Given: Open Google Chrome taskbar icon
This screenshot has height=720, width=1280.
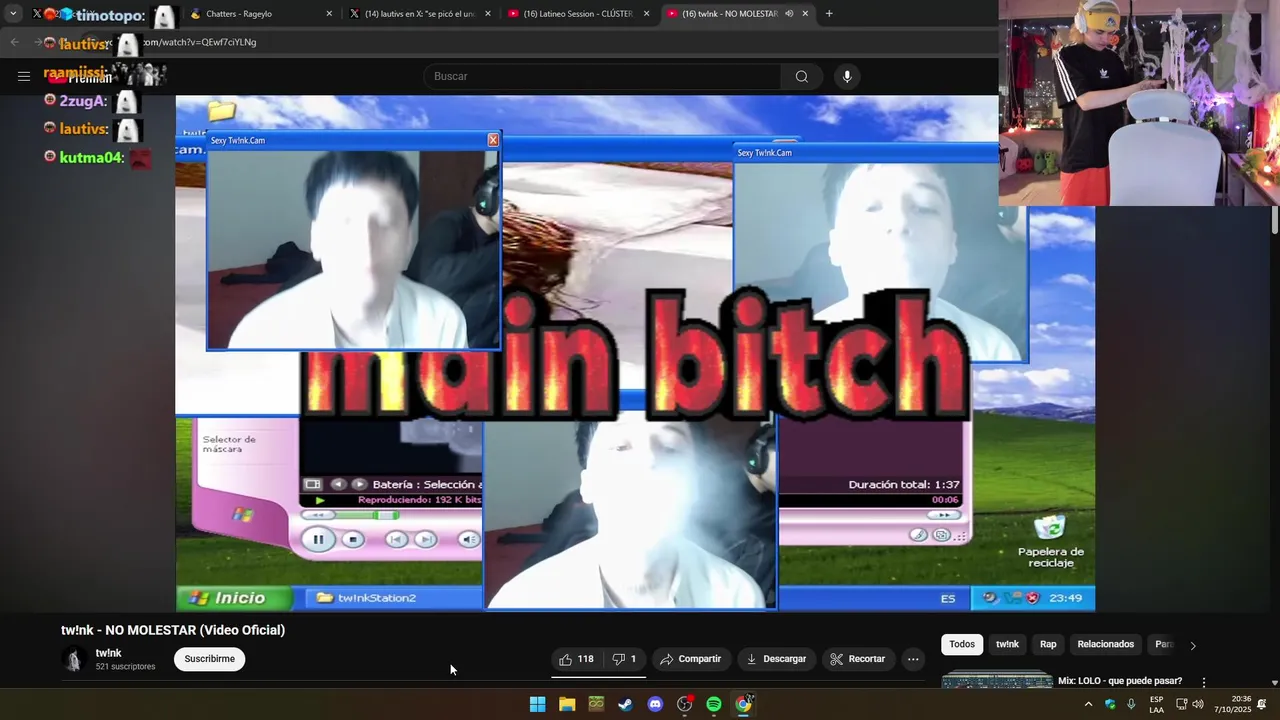Looking at the screenshot, I should click(743, 704).
